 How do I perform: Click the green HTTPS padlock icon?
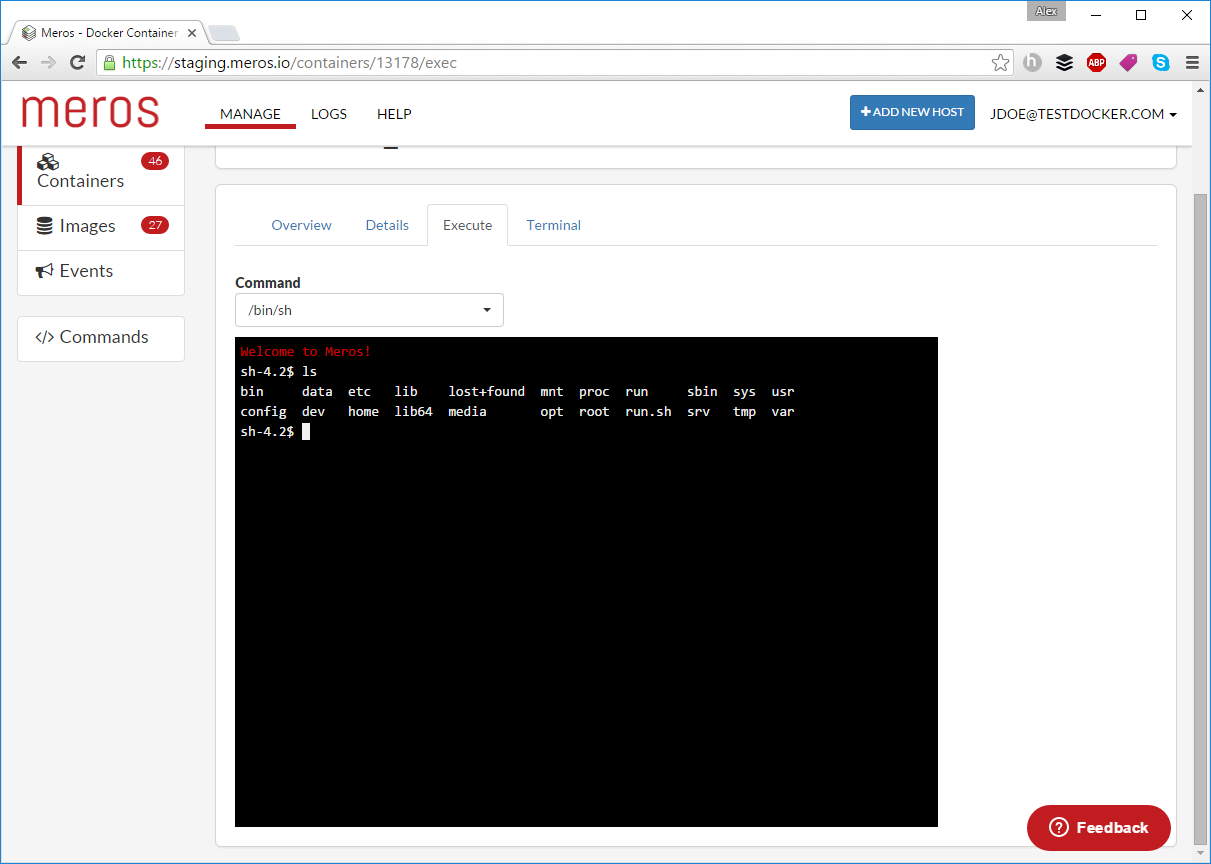click(110, 62)
